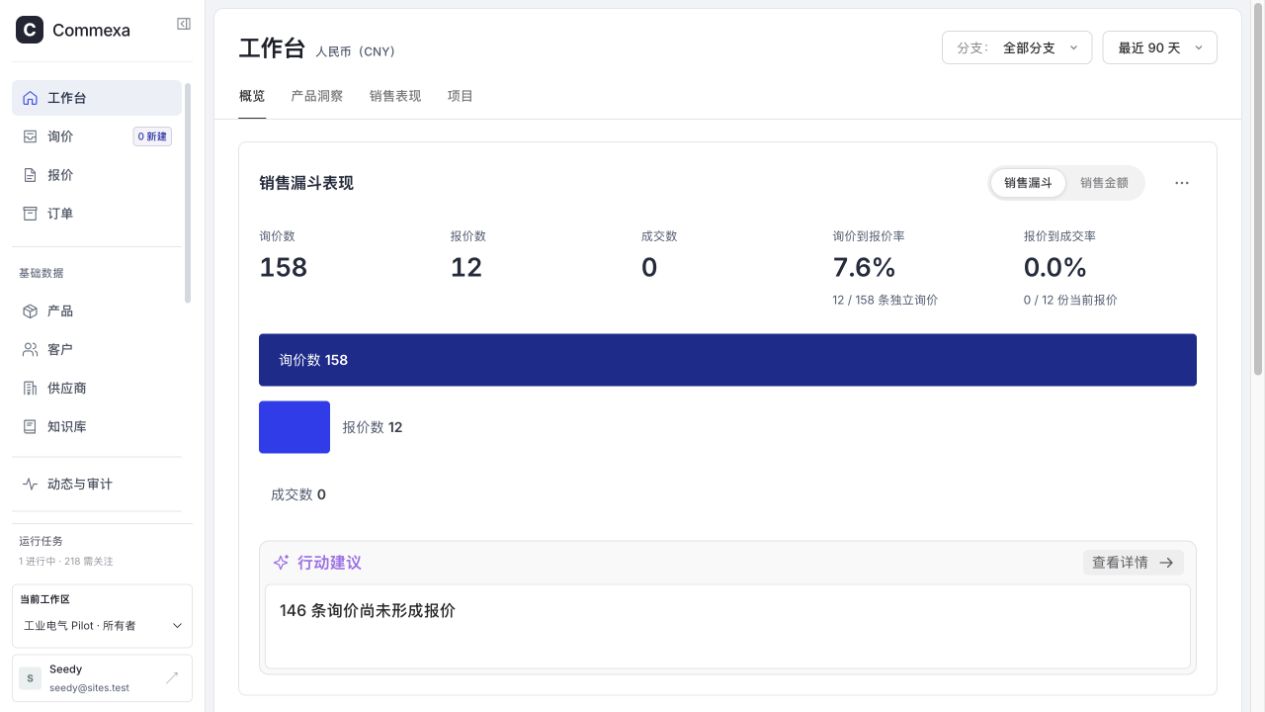Switch to the 产品洞察 tab
Viewport: 1265px width, 712px height.
(317, 96)
